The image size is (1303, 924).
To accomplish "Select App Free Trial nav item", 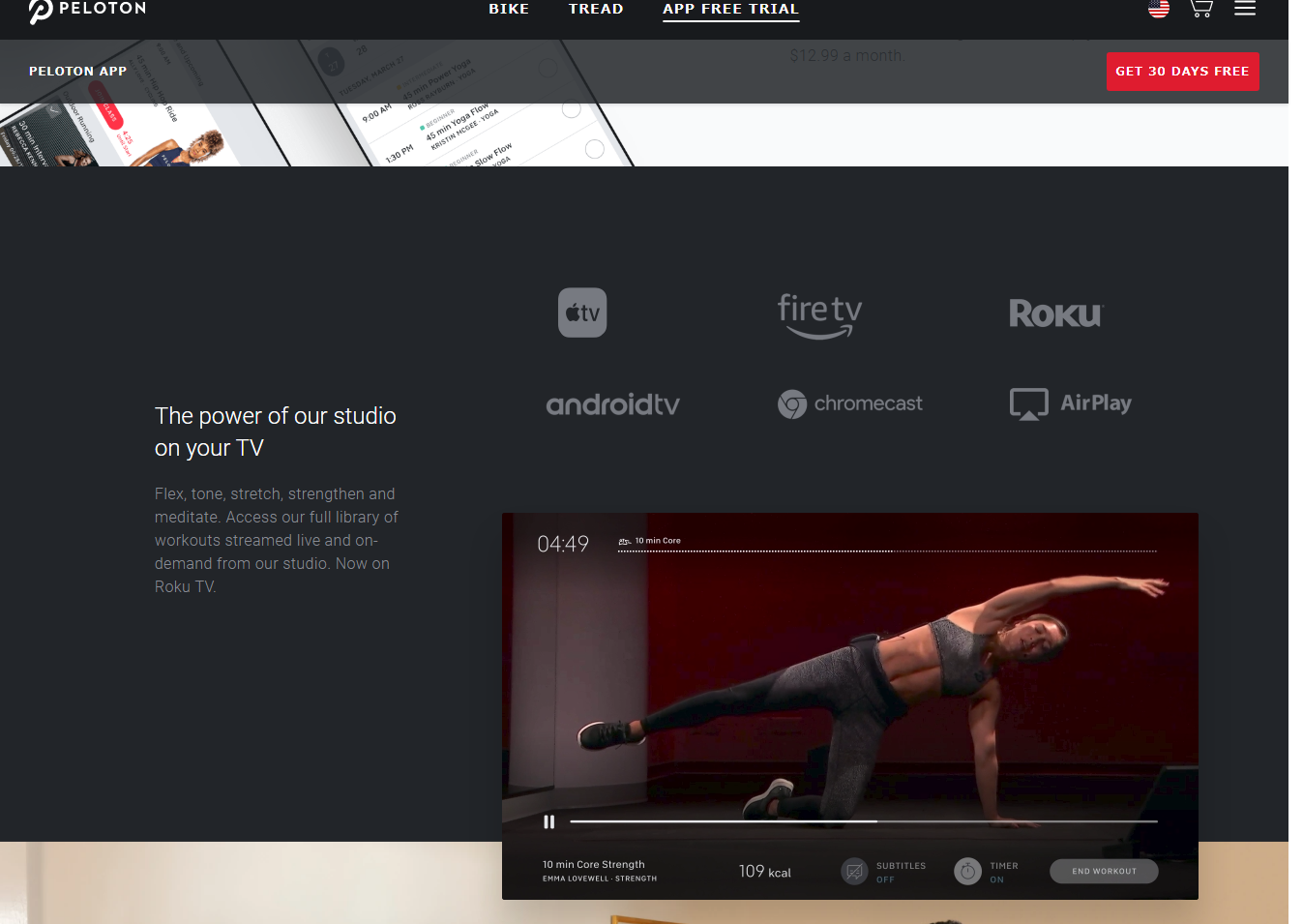I will (x=730, y=9).
